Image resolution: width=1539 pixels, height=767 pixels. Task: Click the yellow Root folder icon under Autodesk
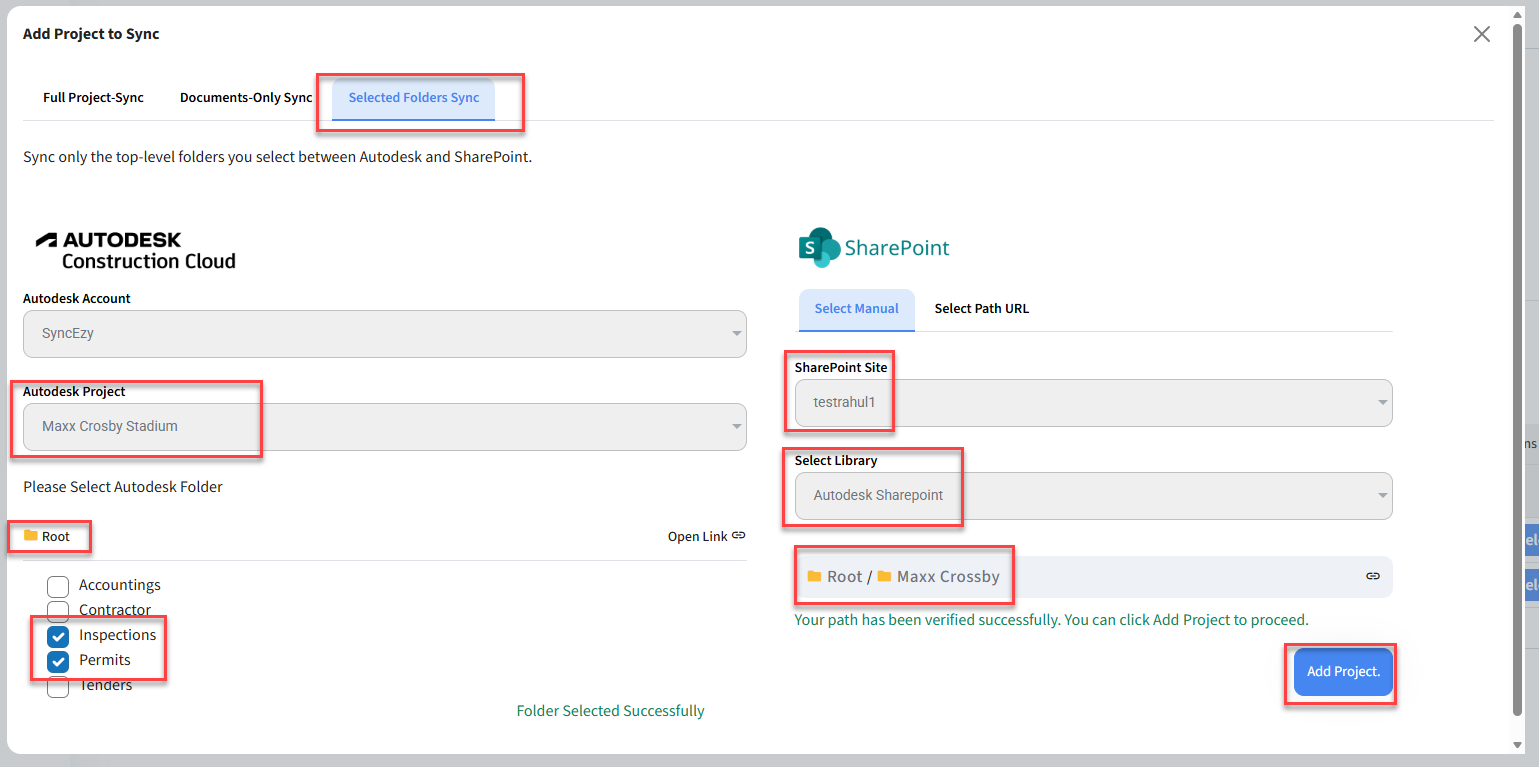coord(31,536)
